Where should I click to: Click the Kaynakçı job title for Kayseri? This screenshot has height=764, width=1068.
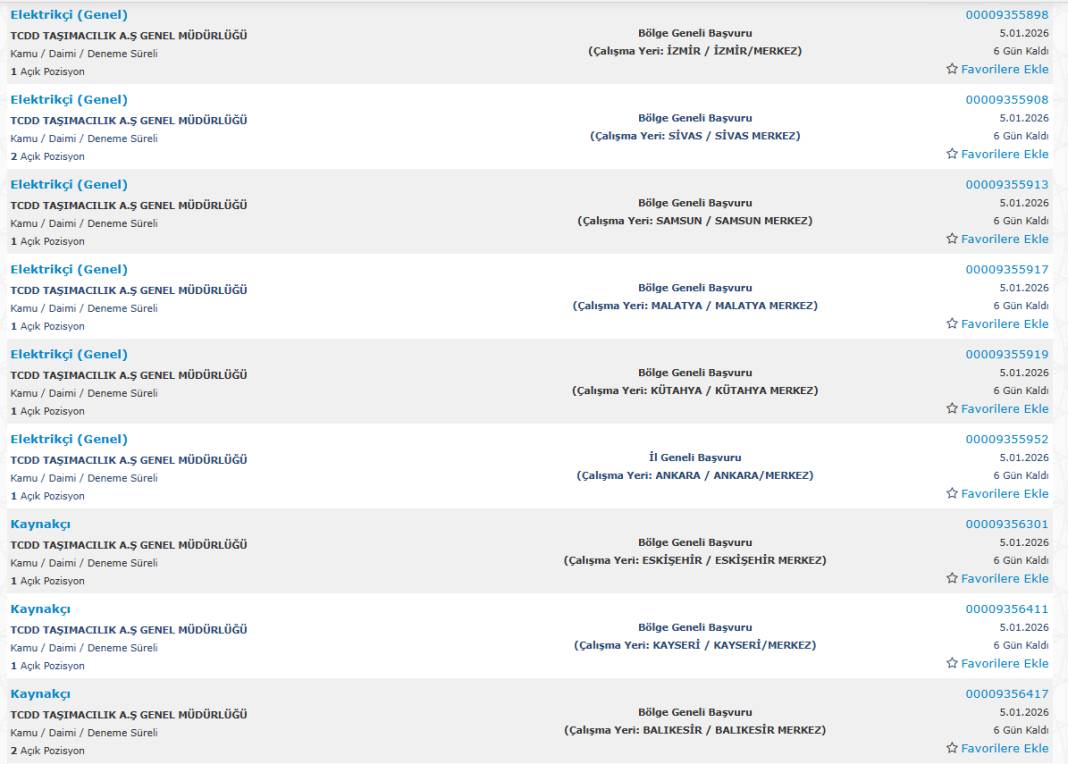tap(40, 609)
